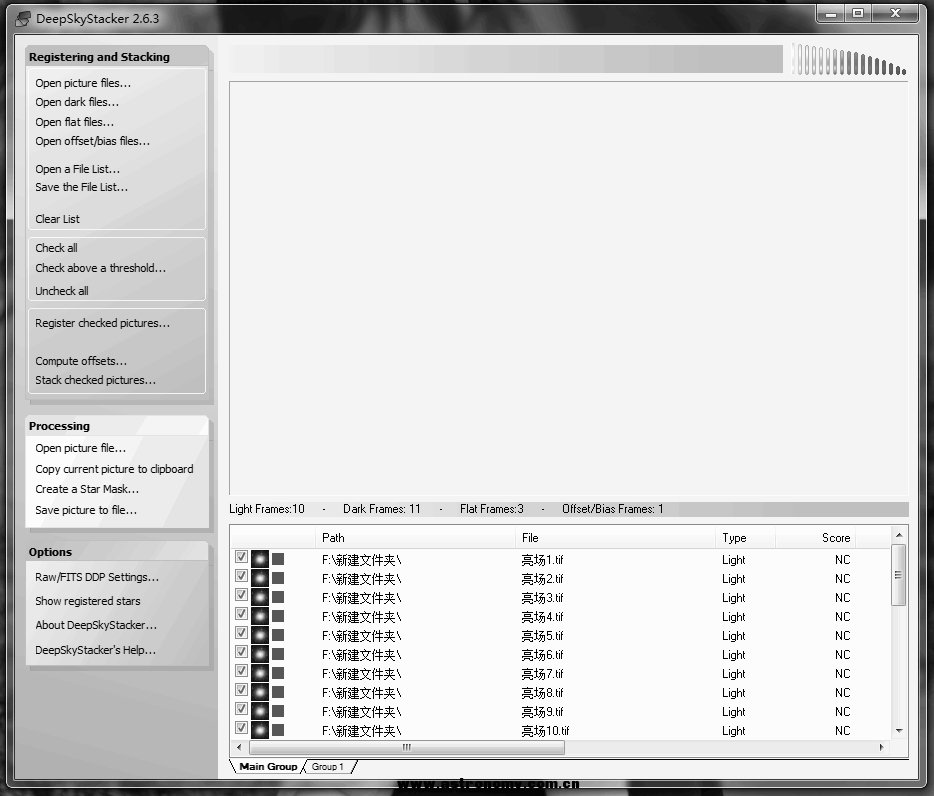Open picture files in Registering and Stacking
Image resolution: width=934 pixels, height=796 pixels.
tap(83, 83)
